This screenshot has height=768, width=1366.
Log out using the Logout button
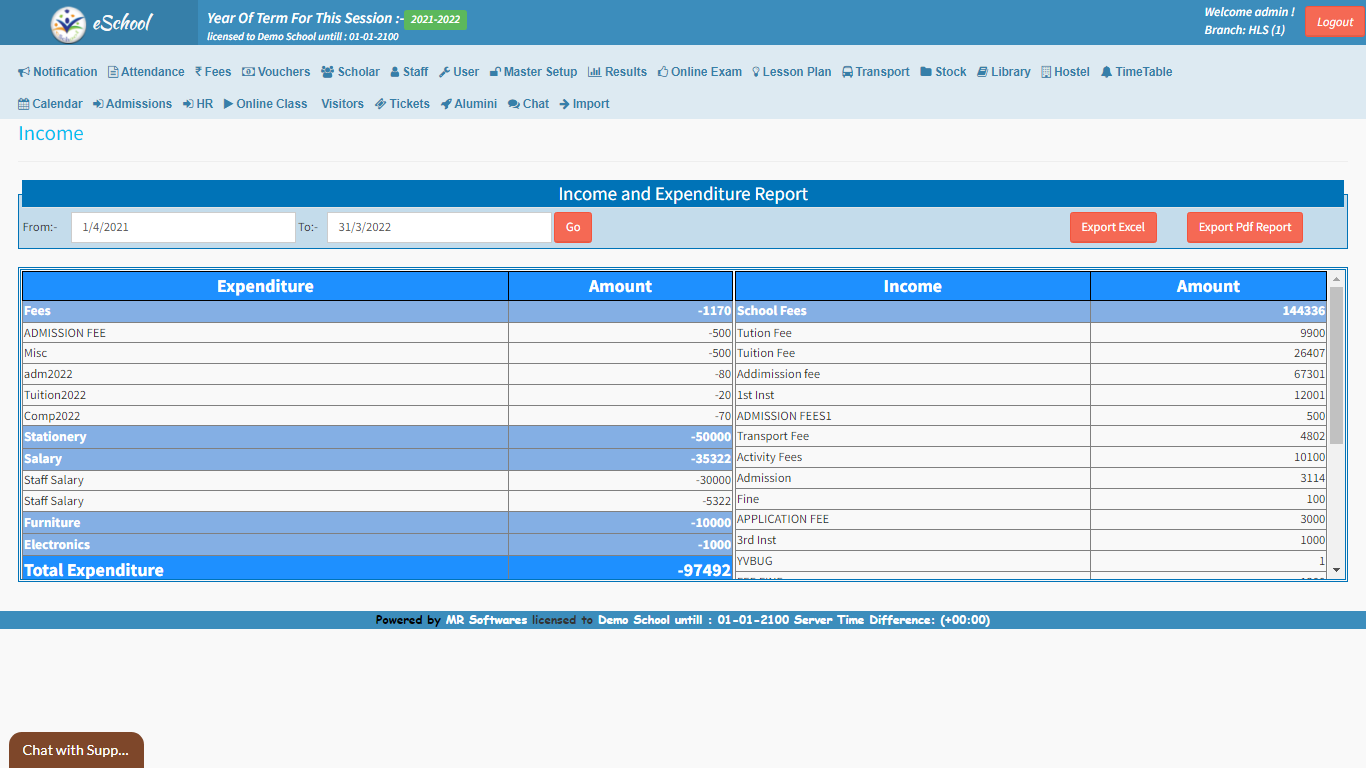tap(1334, 22)
